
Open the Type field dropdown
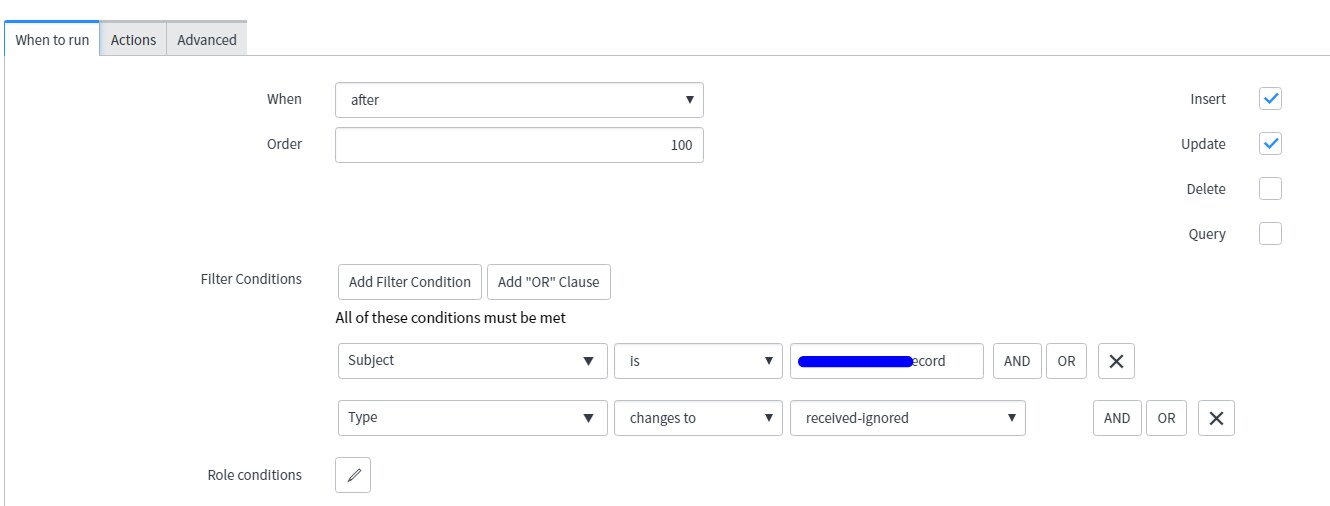(473, 418)
